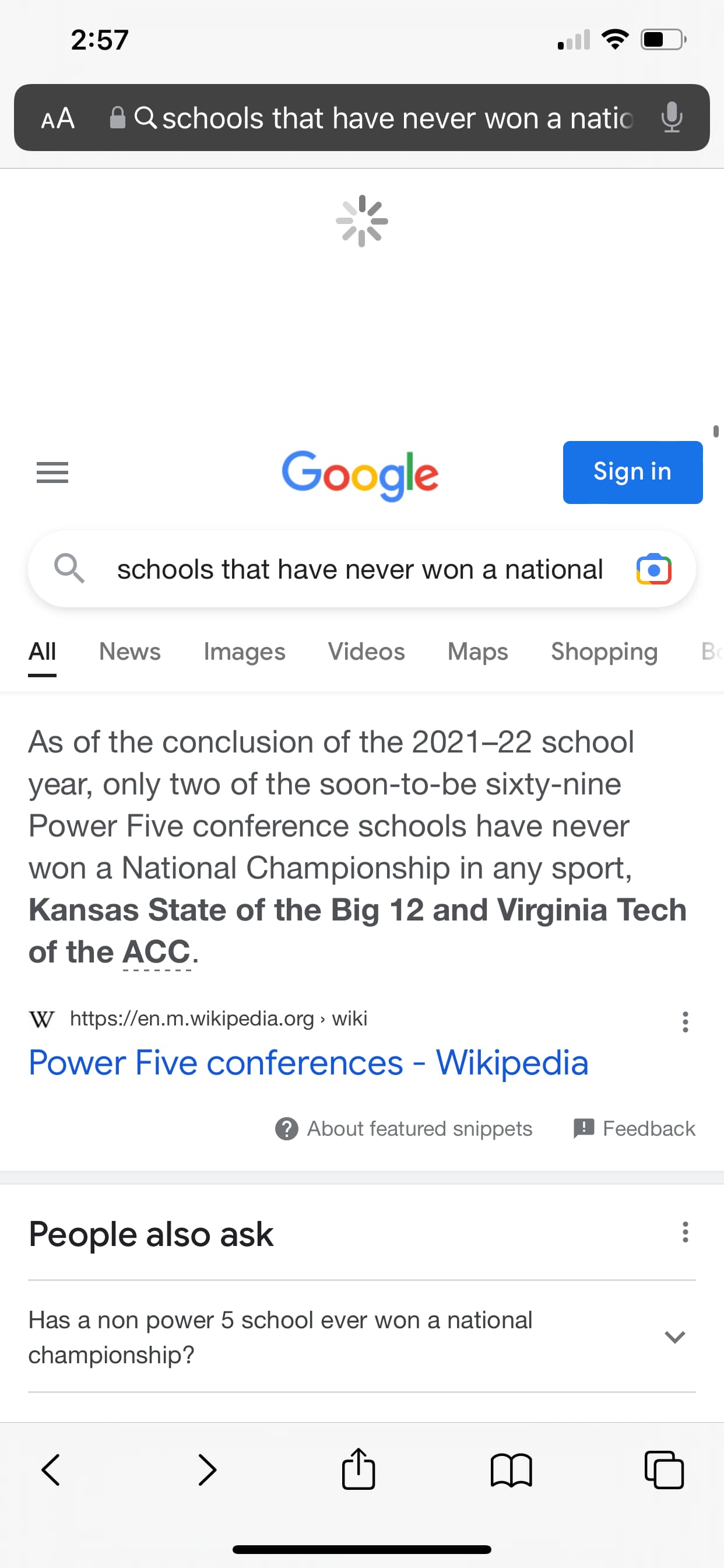This screenshot has width=724, height=1568.
Task: Go forward to the next page
Action: (x=207, y=1470)
